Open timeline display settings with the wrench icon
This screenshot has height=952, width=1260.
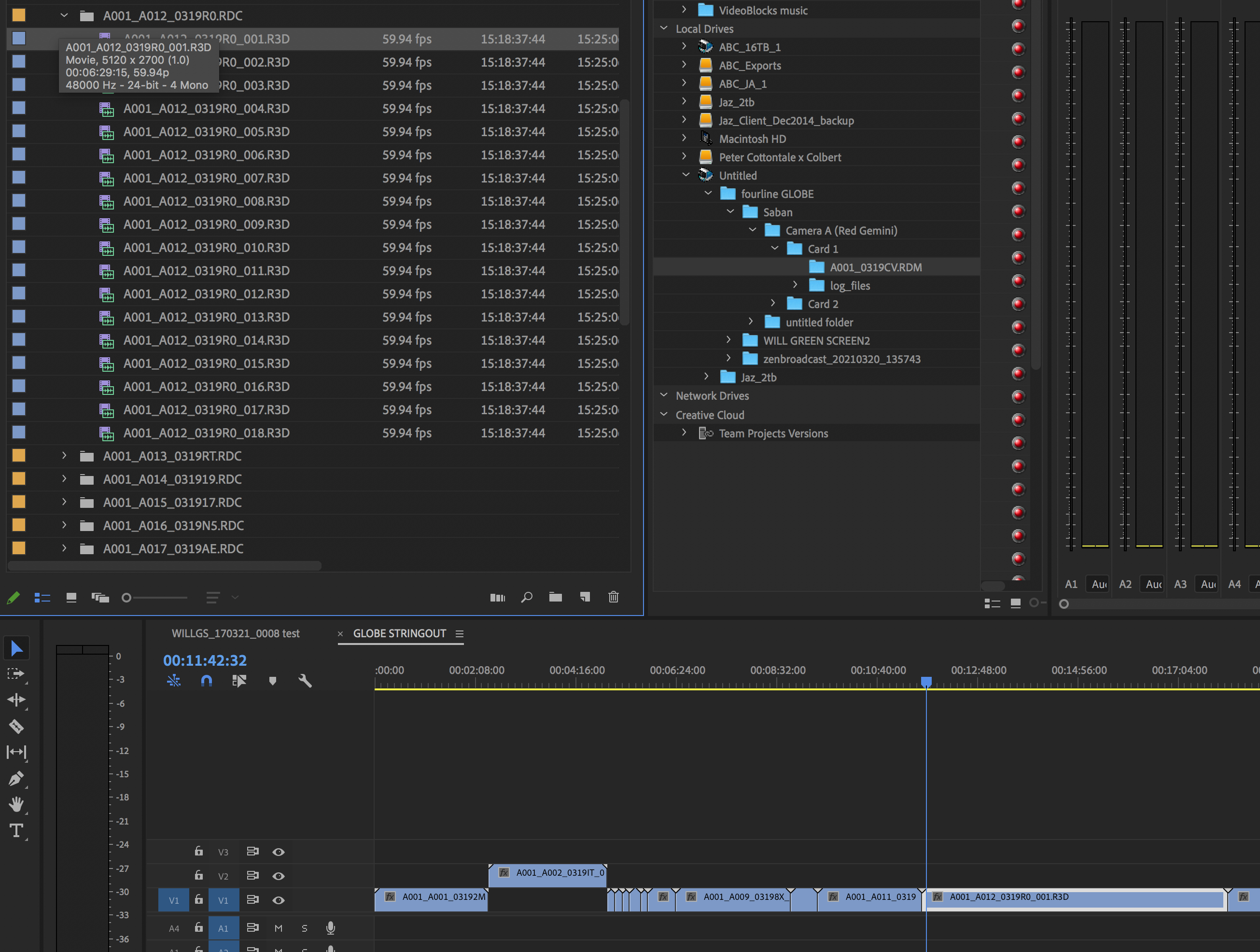pos(305,681)
